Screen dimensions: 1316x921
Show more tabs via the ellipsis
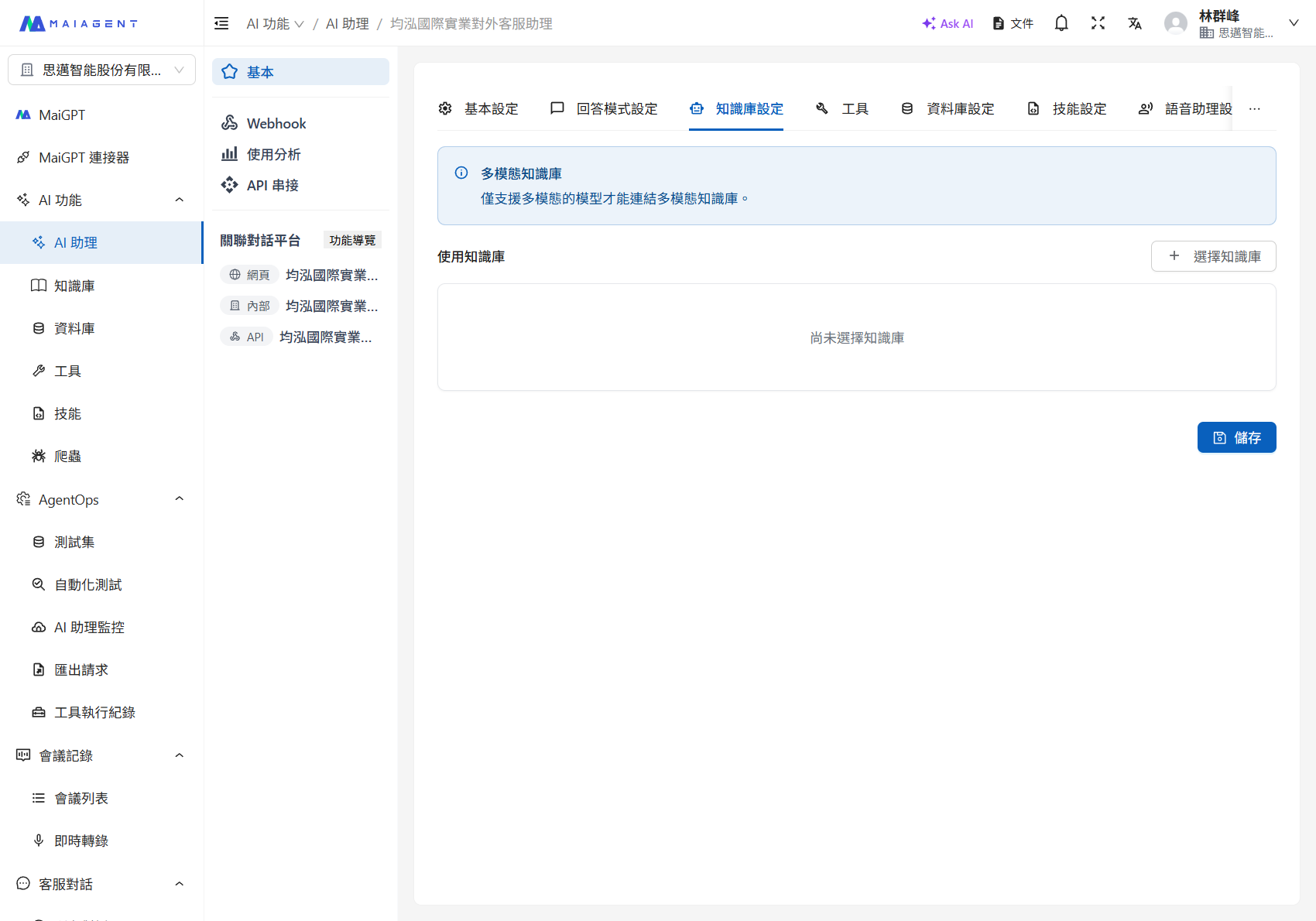(x=1254, y=108)
